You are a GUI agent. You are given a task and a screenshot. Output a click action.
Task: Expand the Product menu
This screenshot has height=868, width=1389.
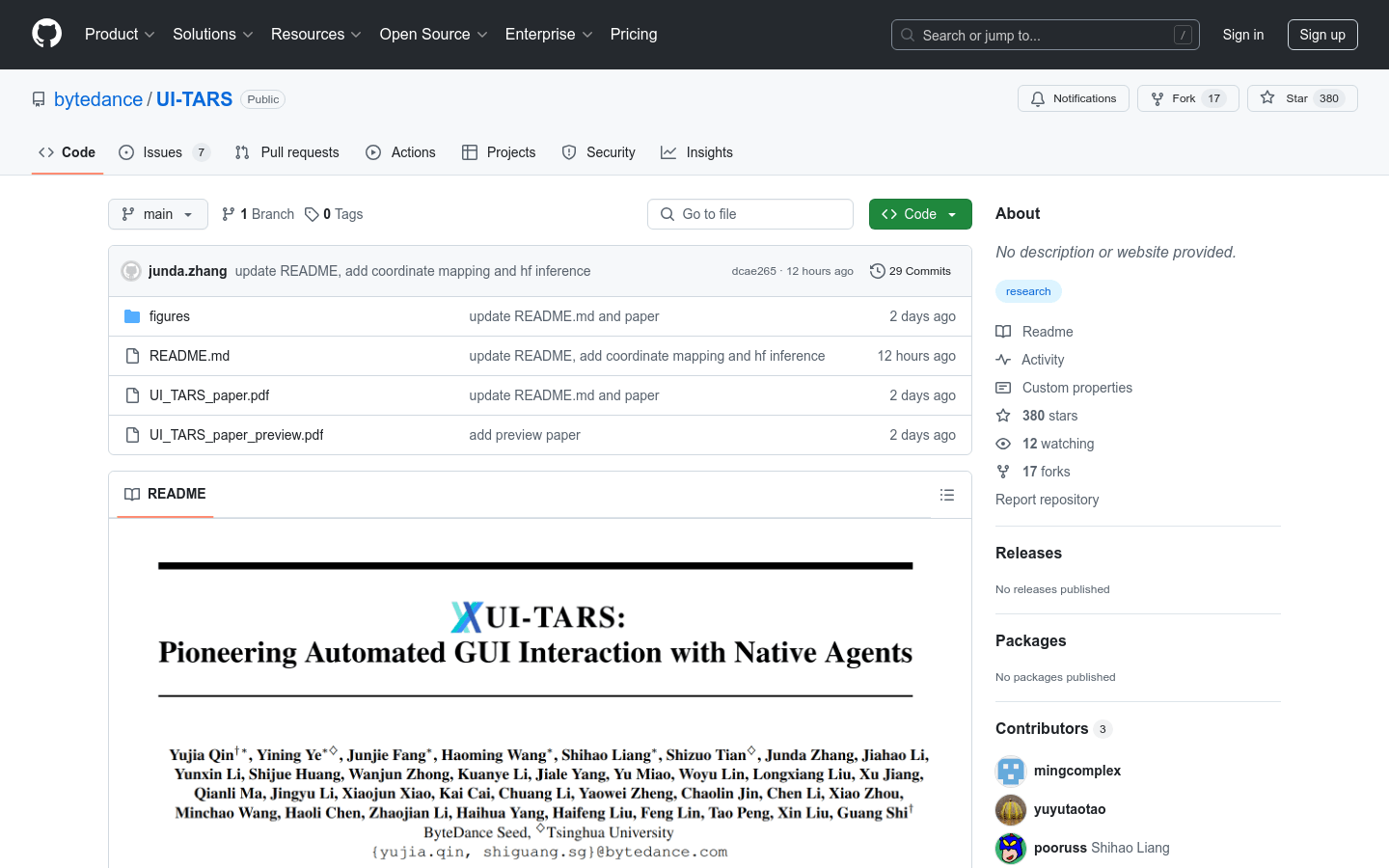120,35
